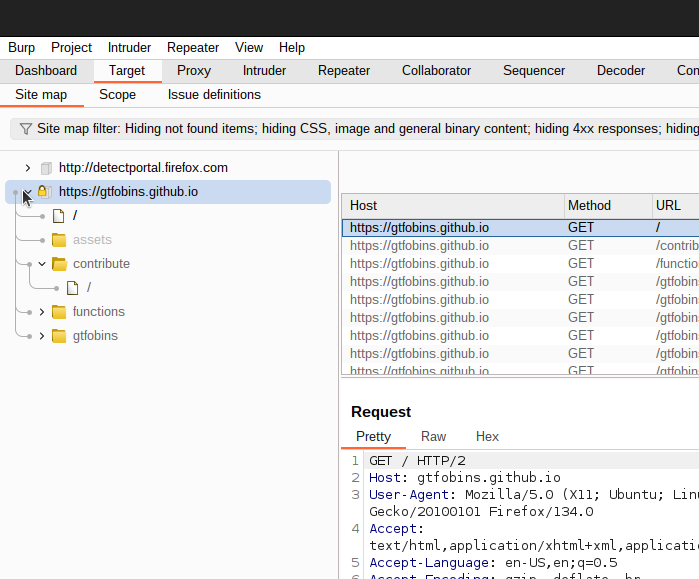Switch to the Repeater tool tab
Viewport: 699px width, 579px height.
click(344, 71)
